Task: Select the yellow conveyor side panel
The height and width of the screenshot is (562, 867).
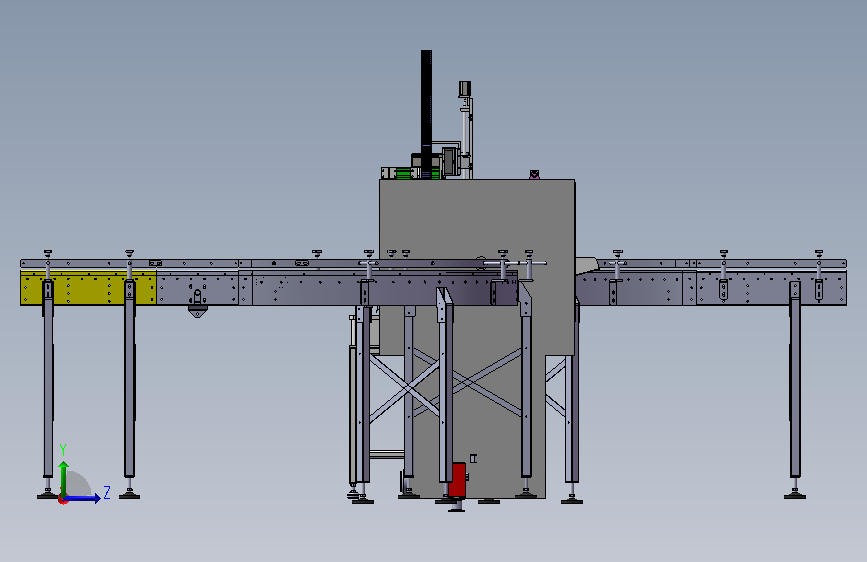Action: [88, 288]
